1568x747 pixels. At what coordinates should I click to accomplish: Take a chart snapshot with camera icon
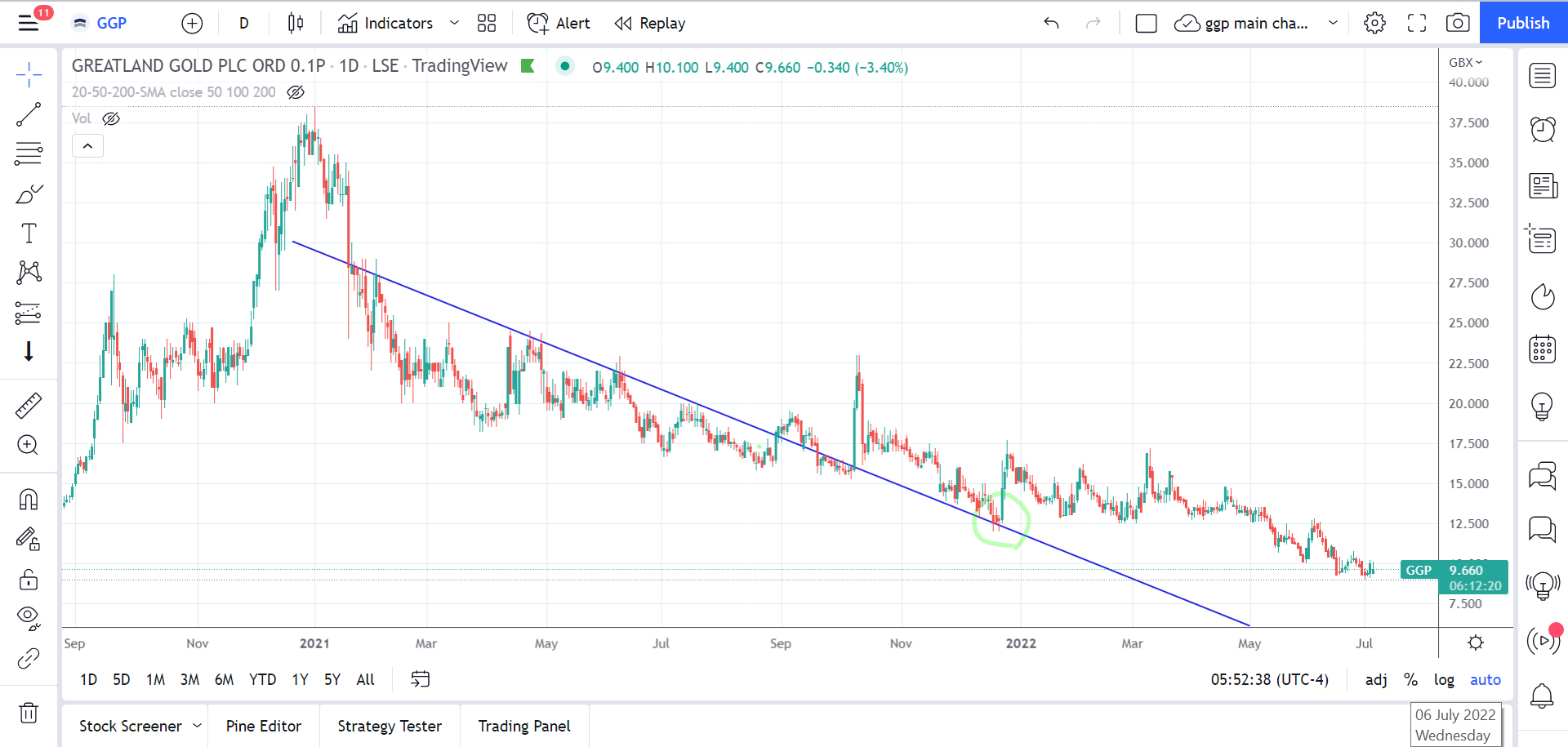[1458, 24]
